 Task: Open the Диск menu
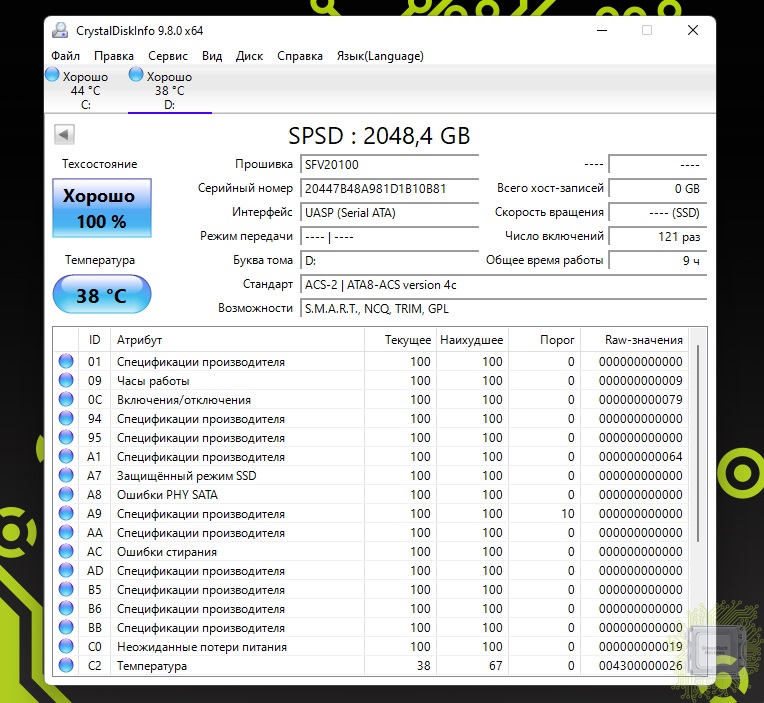point(249,56)
